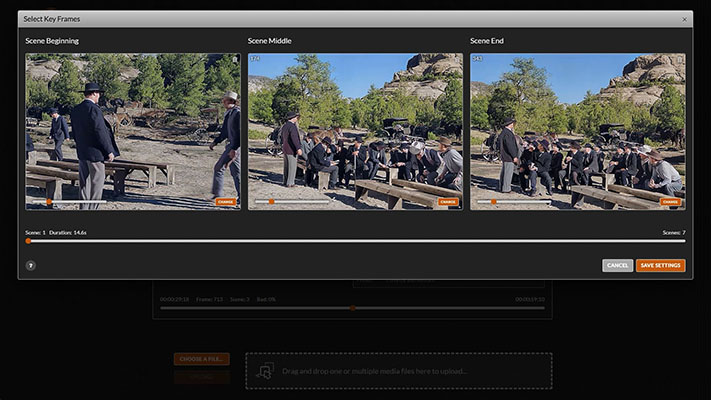Image resolution: width=711 pixels, height=400 pixels.
Task: Select the Scene End thumbnail image
Action: point(578,132)
